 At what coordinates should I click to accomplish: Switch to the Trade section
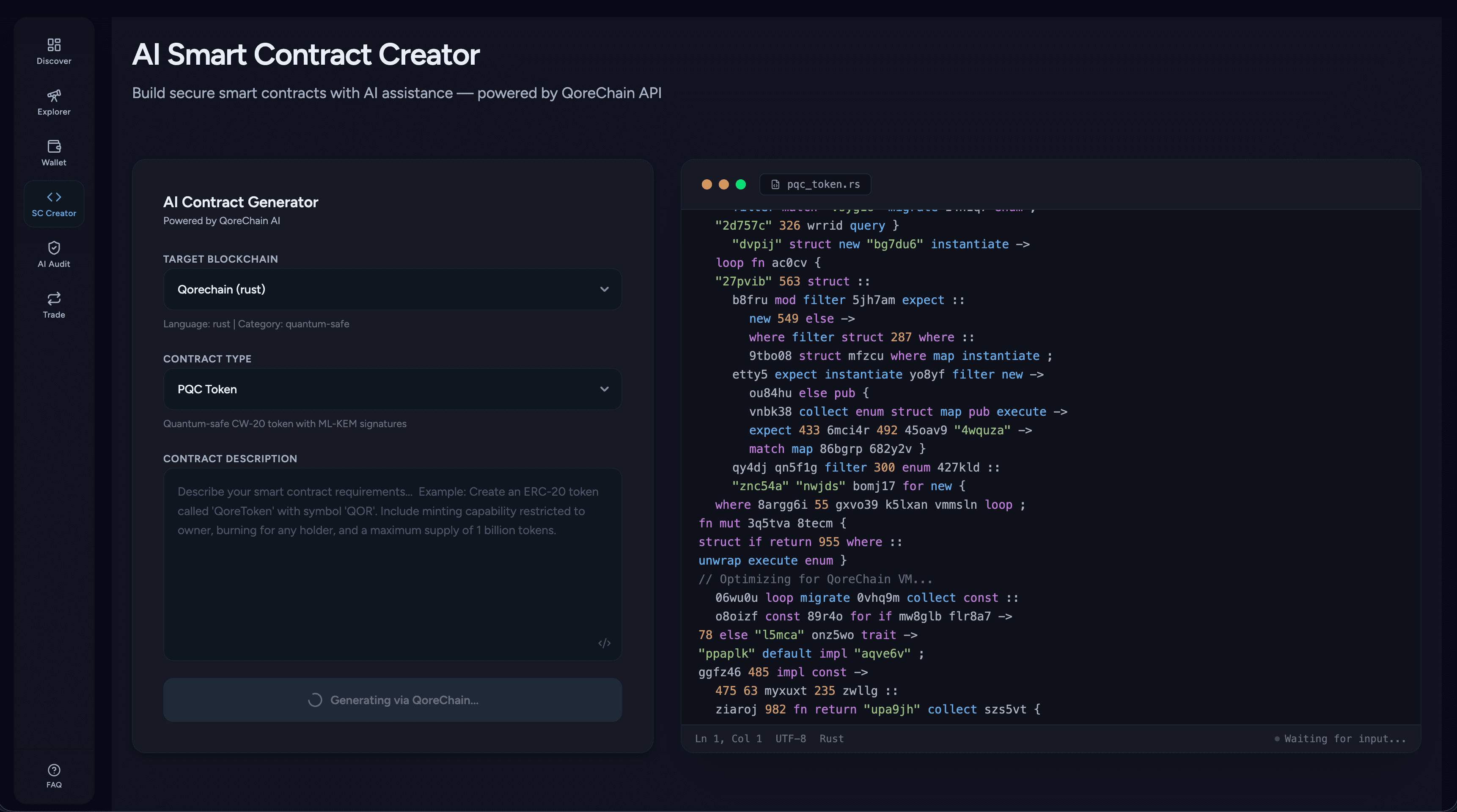coord(54,305)
